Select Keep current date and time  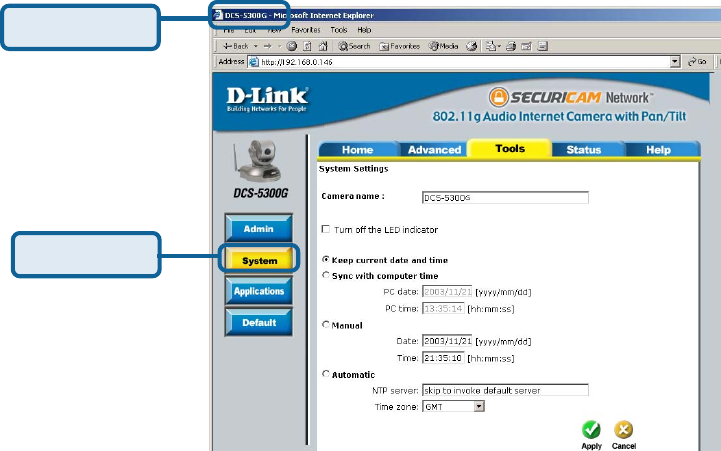(x=326, y=259)
